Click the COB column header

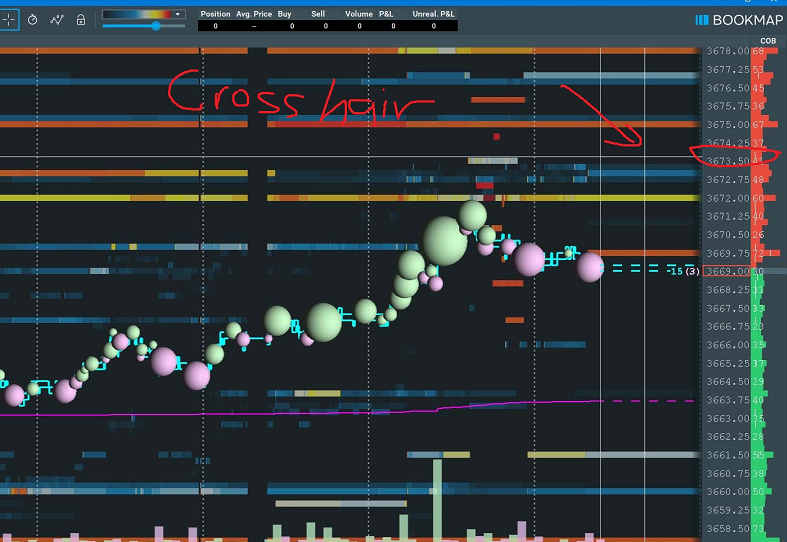767,41
